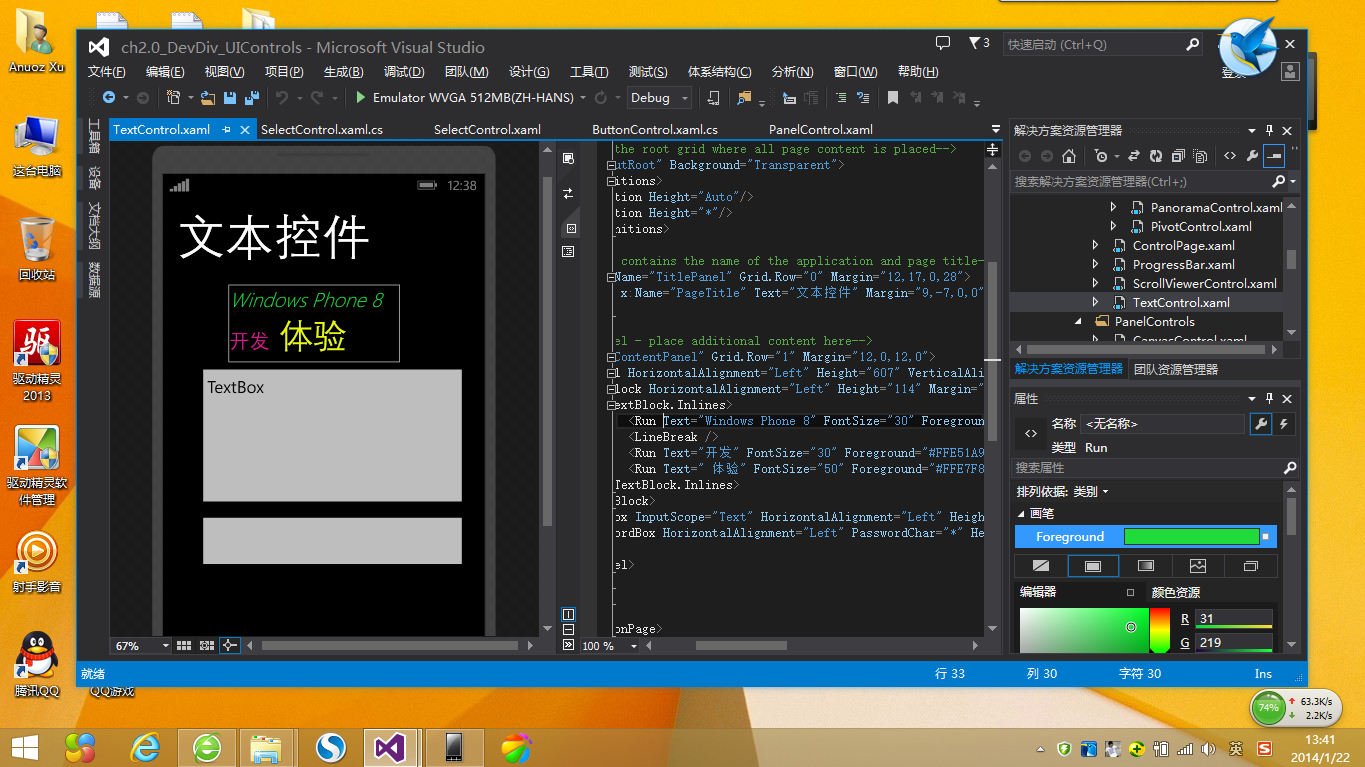Viewport: 1365px width, 767px height.
Task: Expand the PanoramaControl.xaml tree node
Action: [x=1113, y=208]
